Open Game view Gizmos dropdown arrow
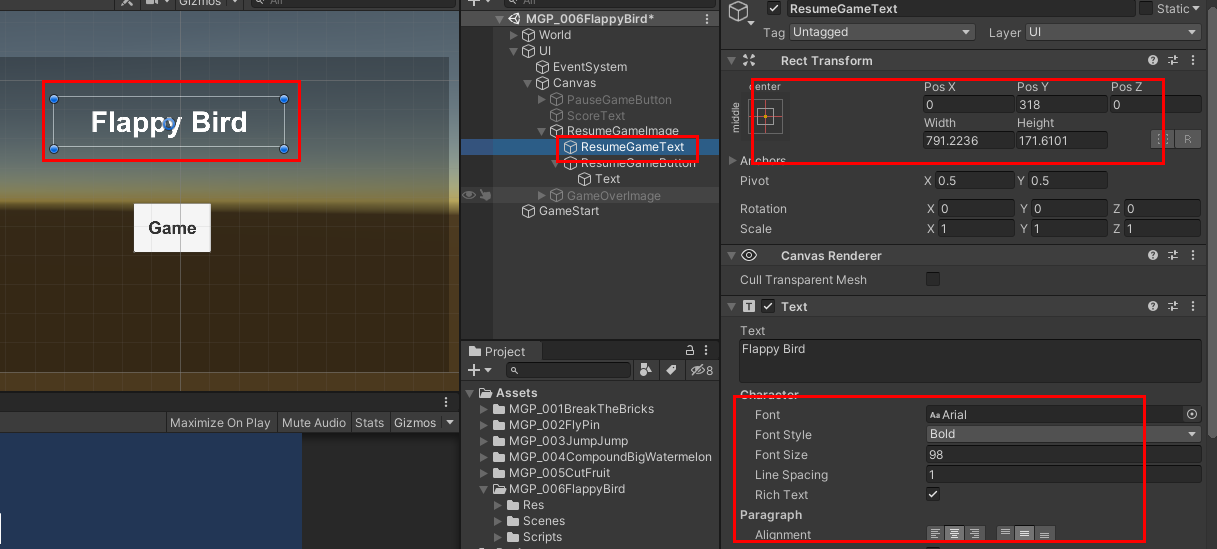 (x=449, y=423)
